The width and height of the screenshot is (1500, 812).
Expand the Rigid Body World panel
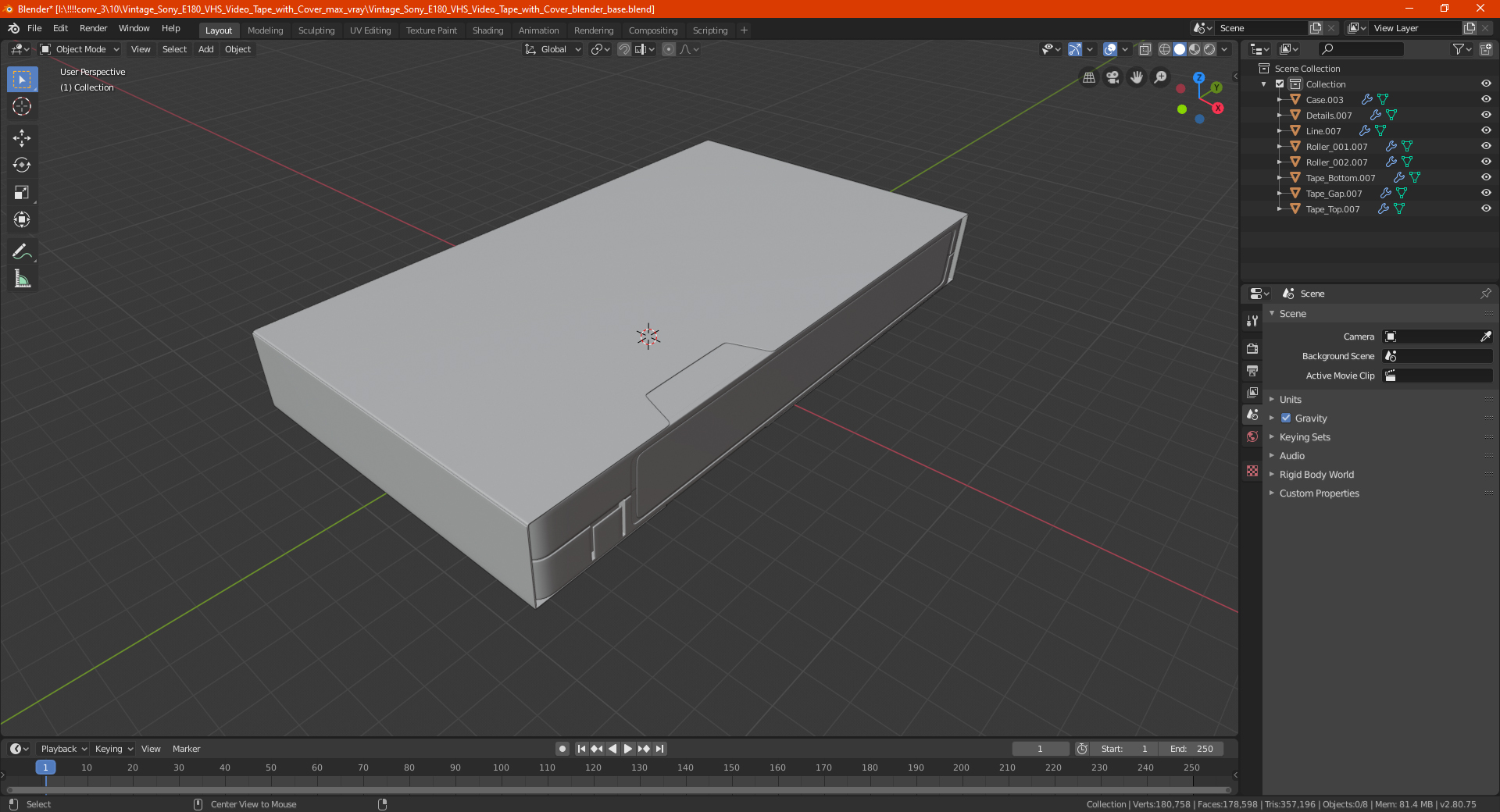pyautogui.click(x=1316, y=474)
